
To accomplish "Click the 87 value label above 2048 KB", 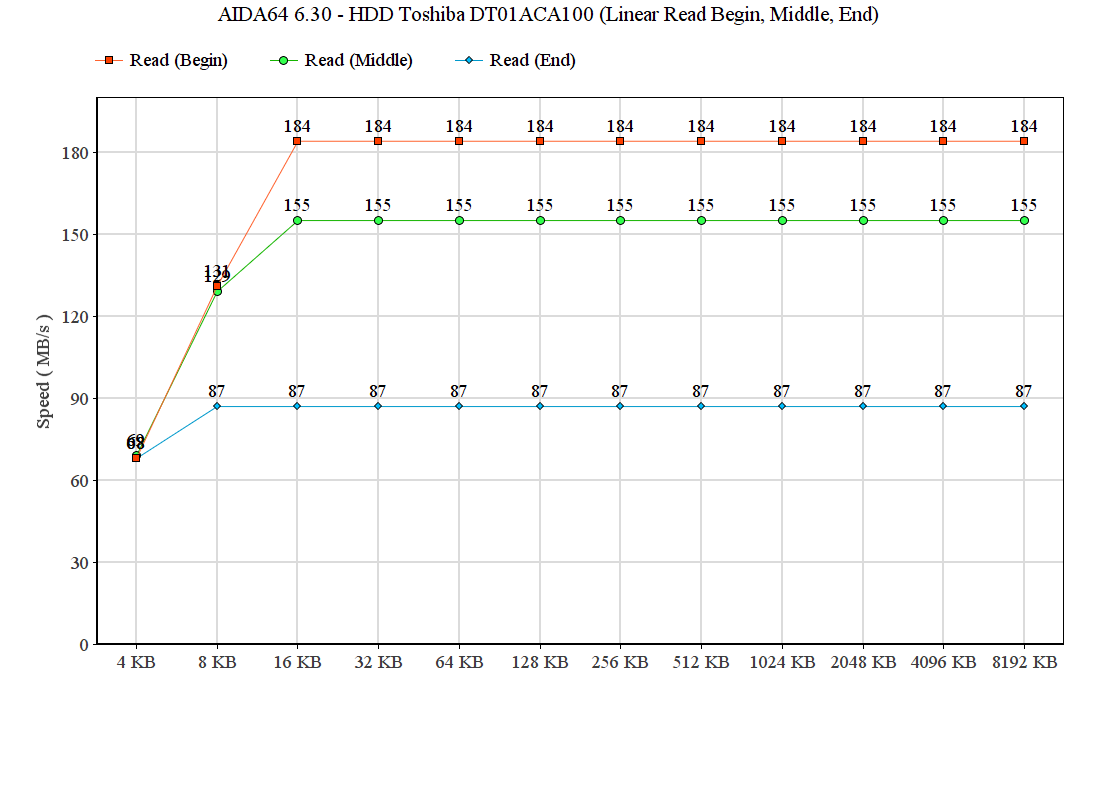I will 863,391.
